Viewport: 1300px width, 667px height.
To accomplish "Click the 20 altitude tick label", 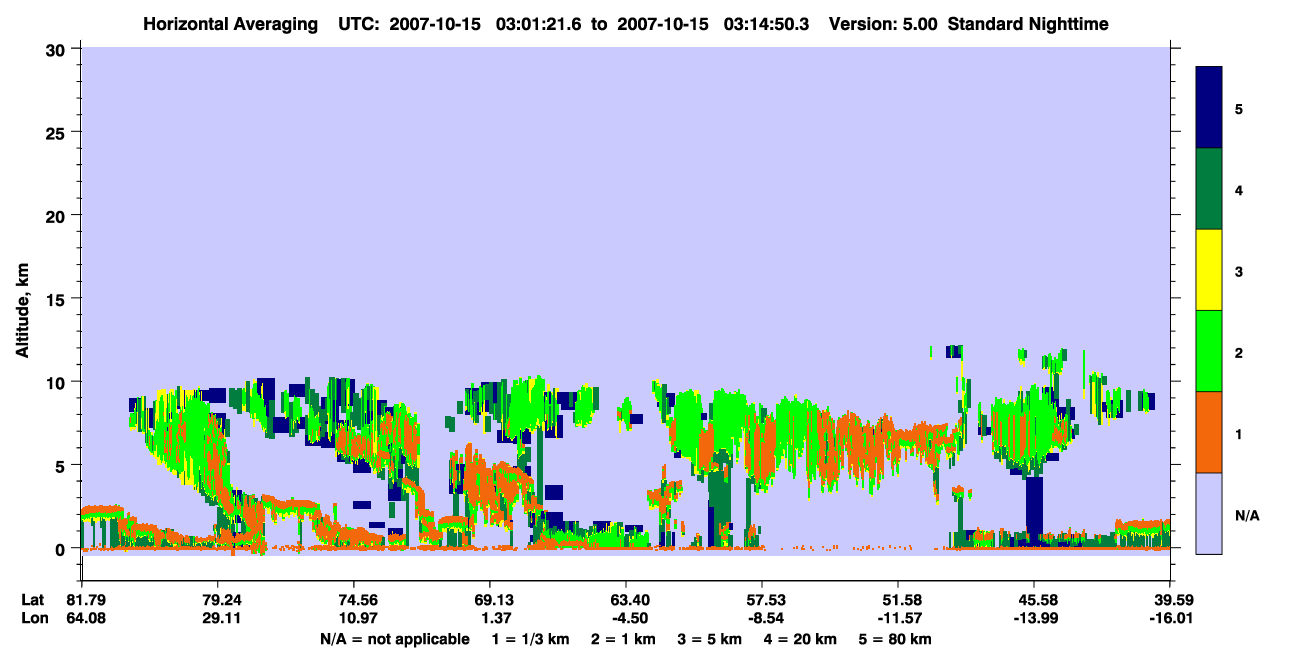I will 57,215.
